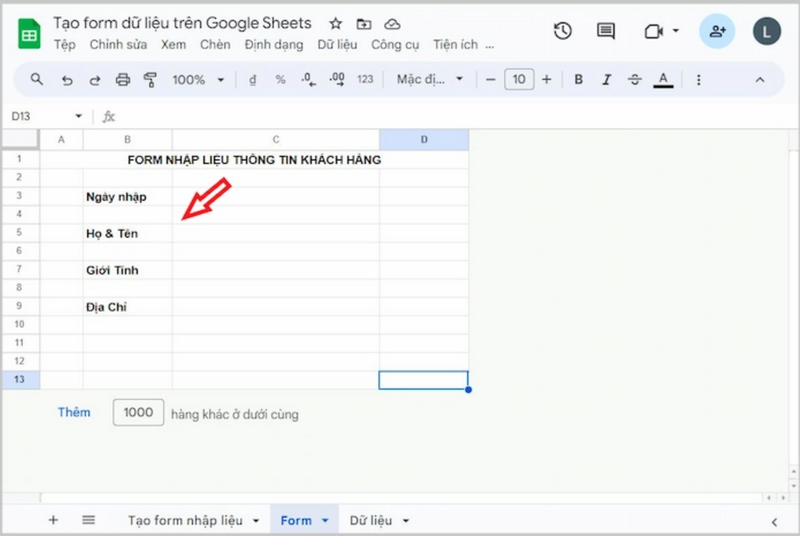The image size is (800, 536).
Task: Open Dữ liệu sheet tab arrow menu
Action: coord(406,521)
